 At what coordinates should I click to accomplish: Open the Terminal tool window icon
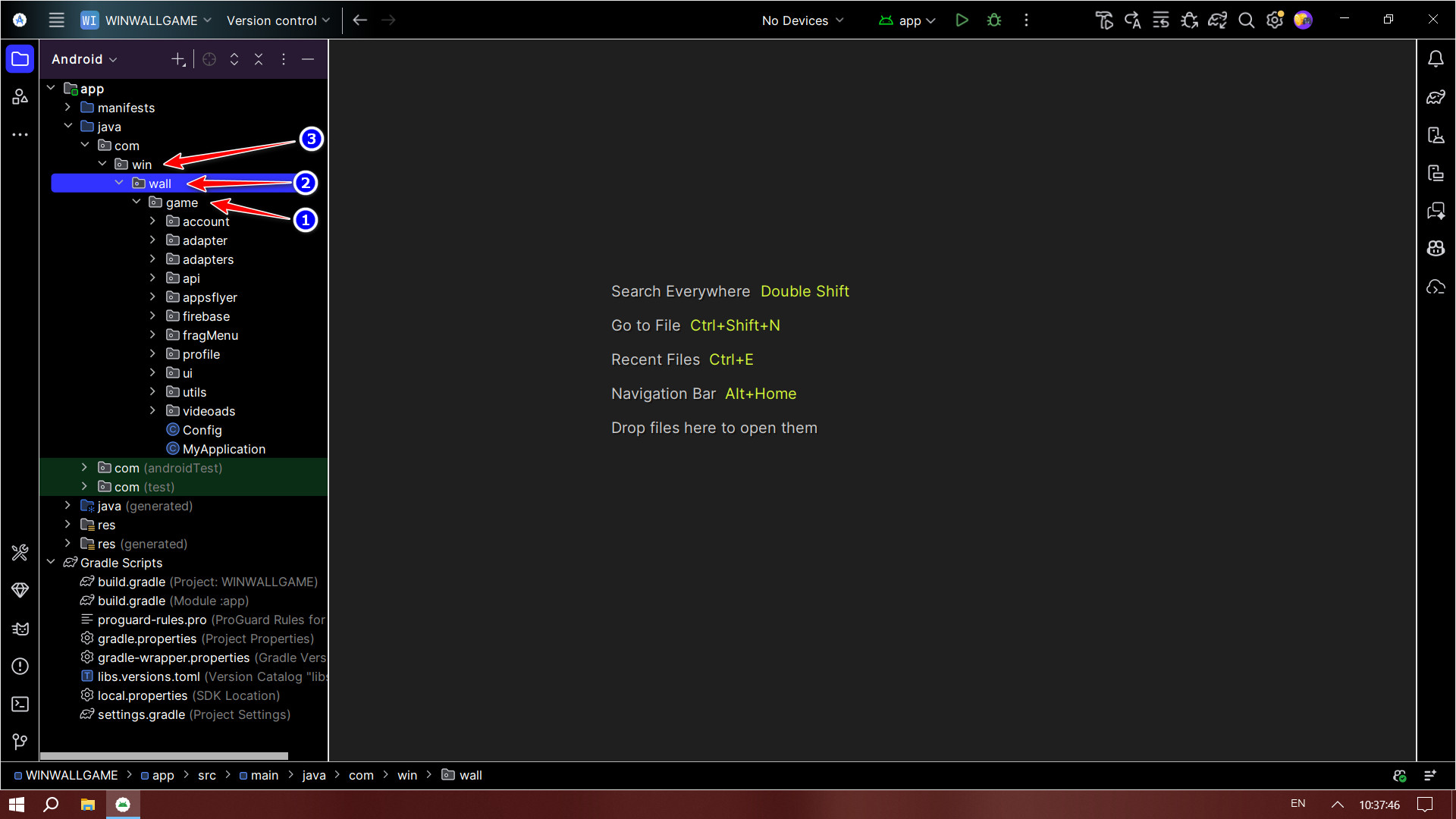[20, 704]
